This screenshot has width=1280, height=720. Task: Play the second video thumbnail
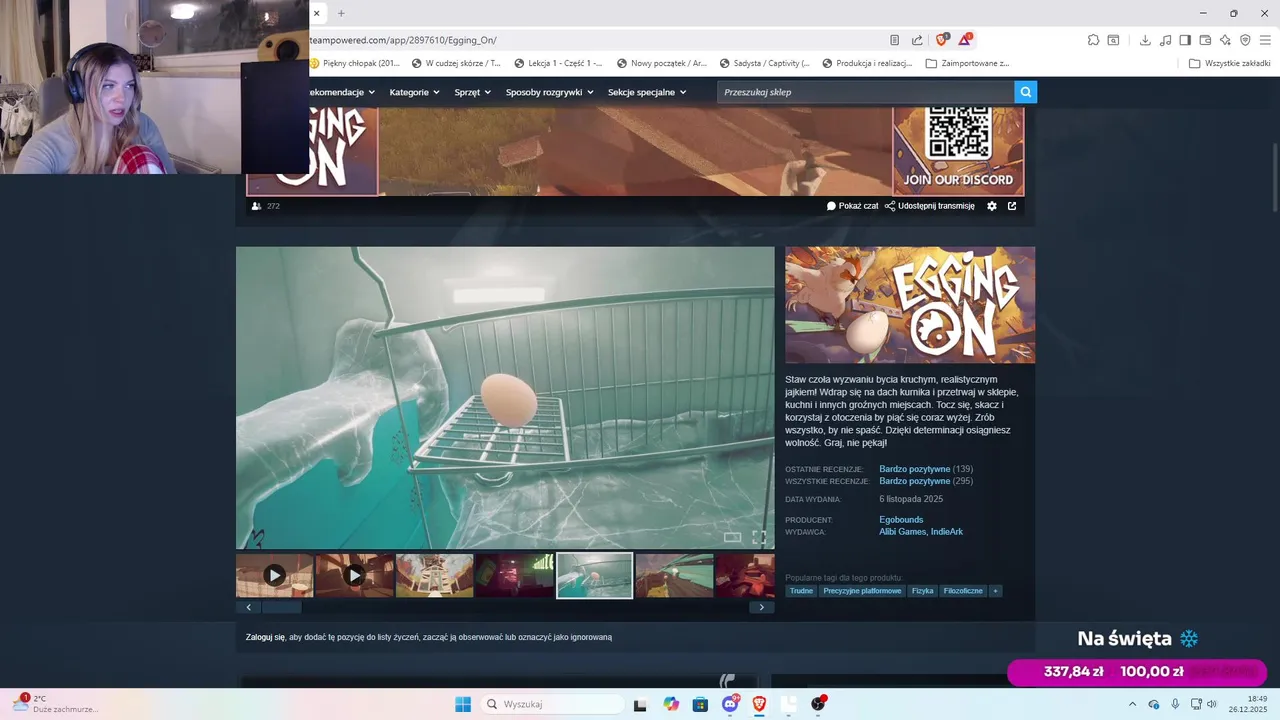[354, 576]
